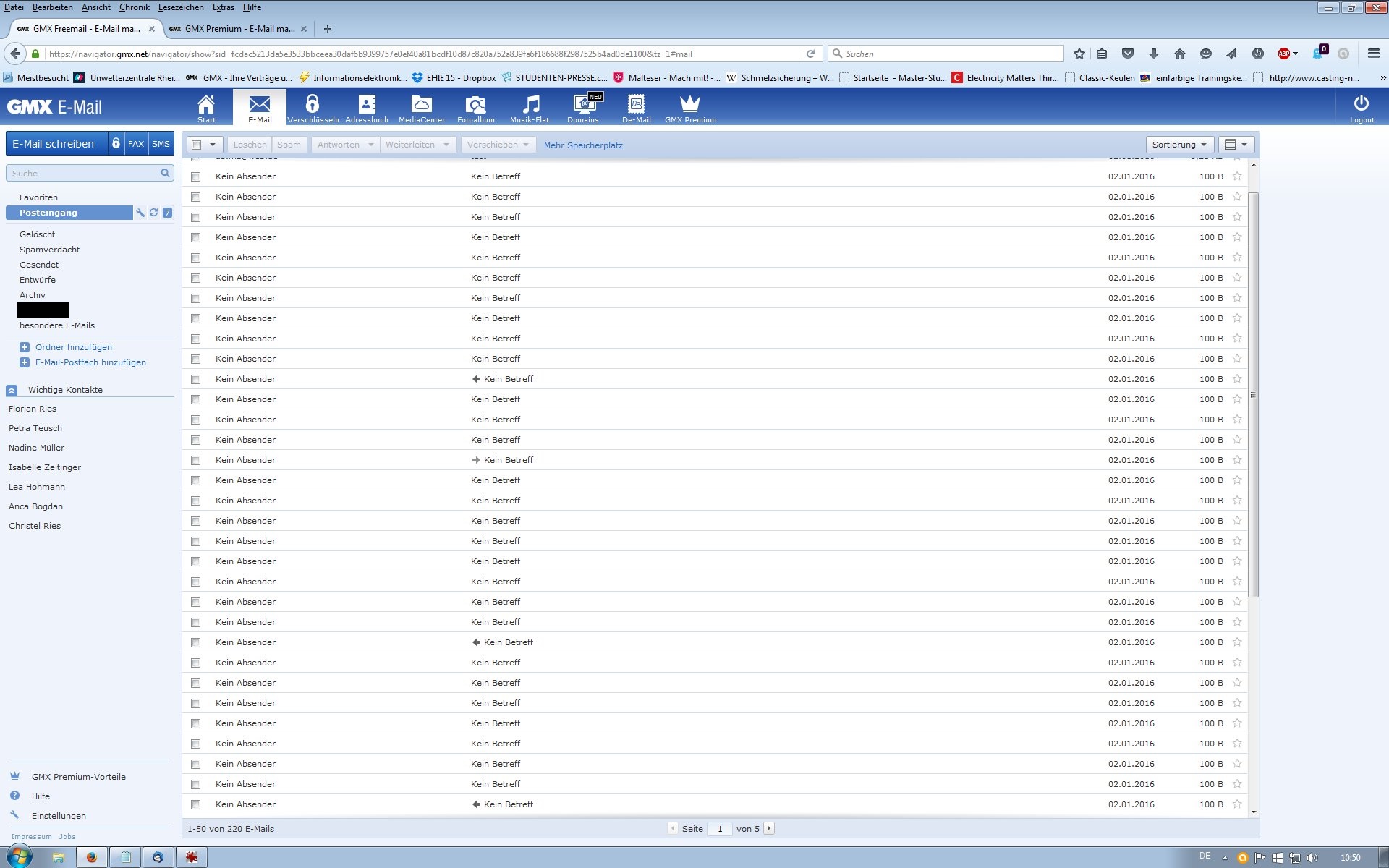Click the Verschlüsseln lock icon

coord(313,105)
